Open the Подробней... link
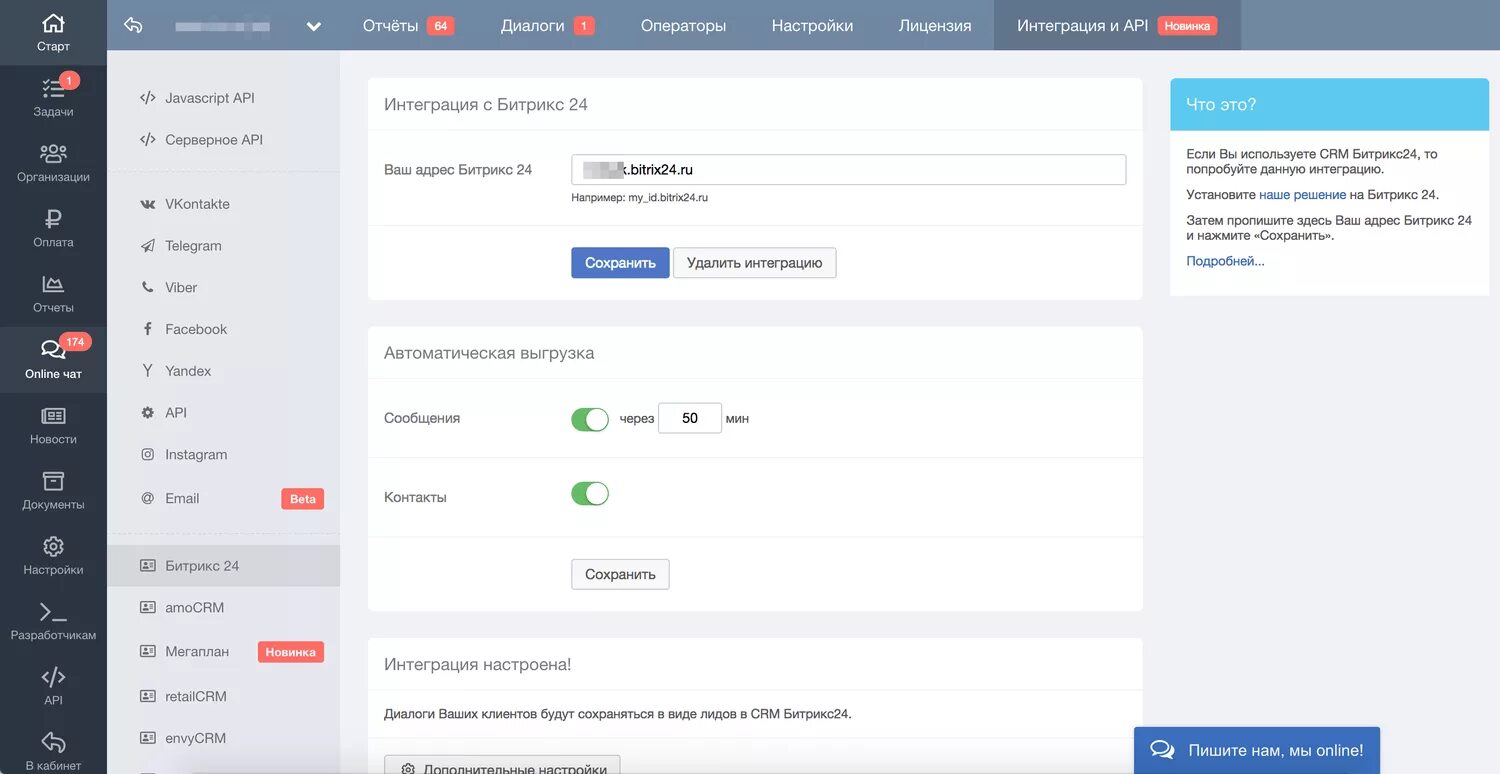The width and height of the screenshot is (1500, 774). pos(1225,261)
